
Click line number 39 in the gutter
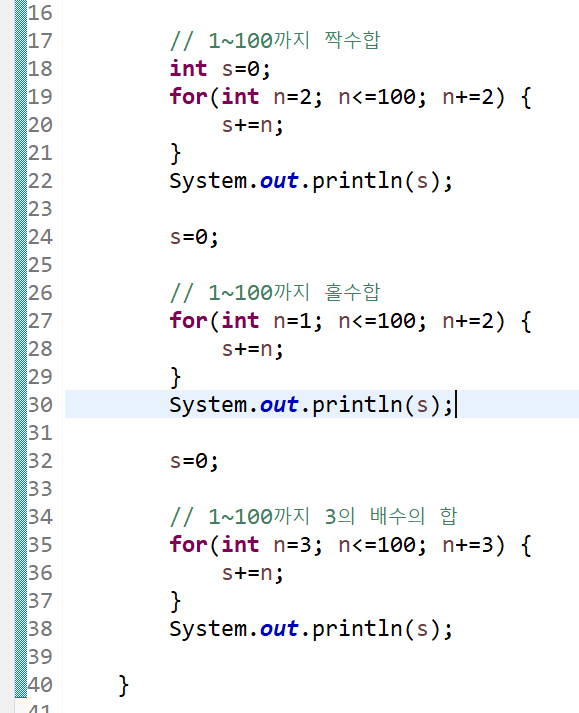pyautogui.click(x=40, y=658)
